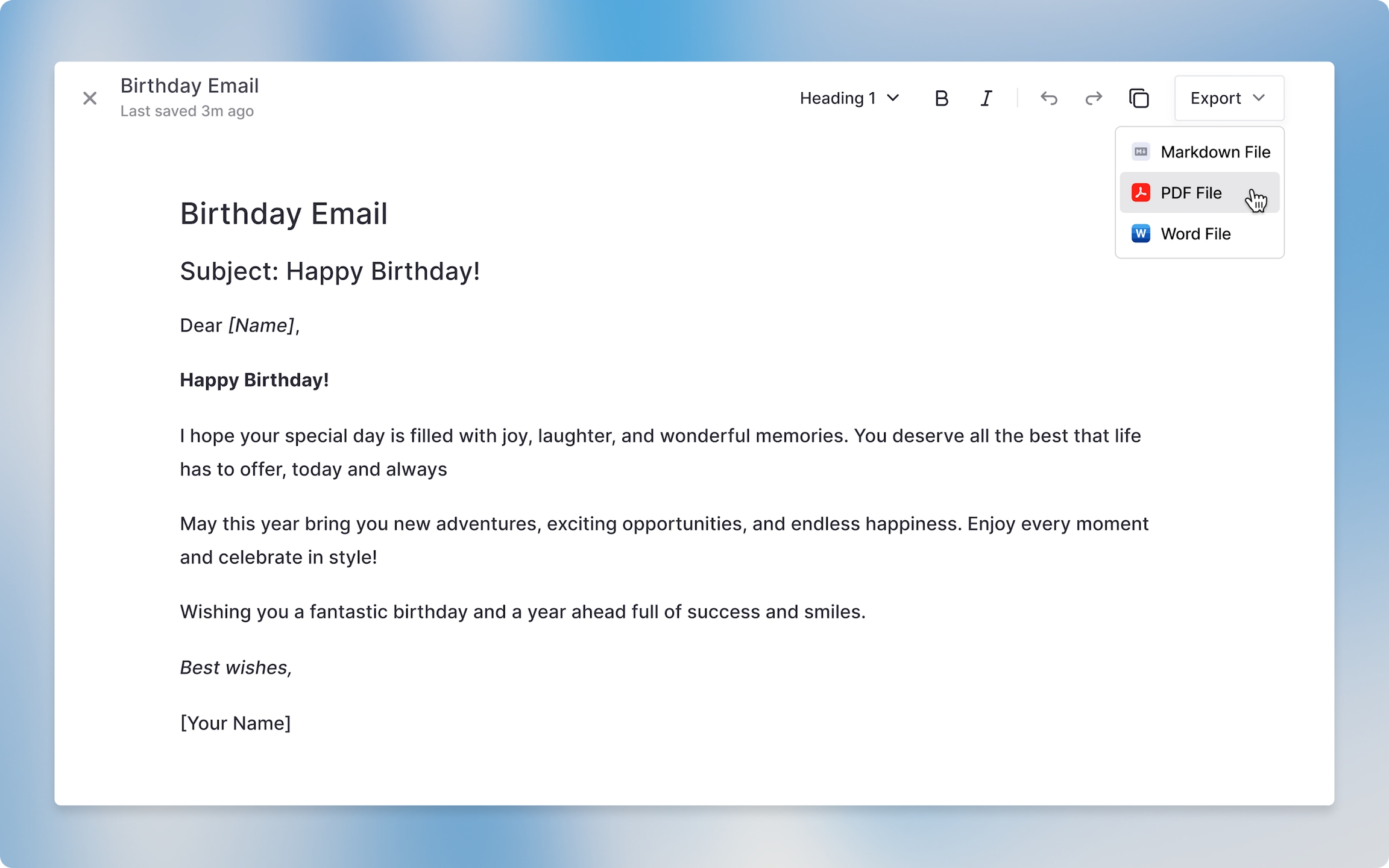
Task: Click the [Your Name] signature placeholder
Action: point(235,723)
